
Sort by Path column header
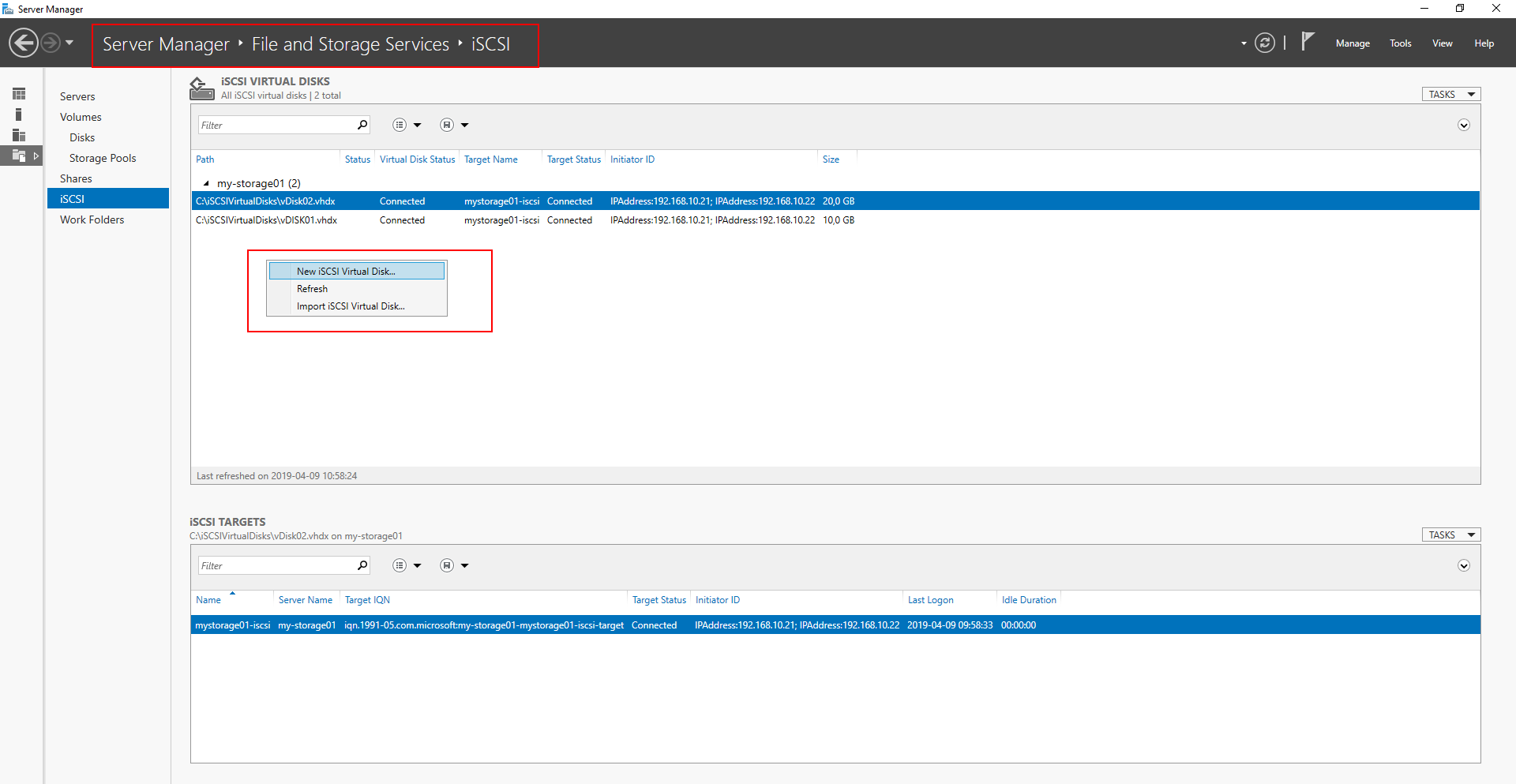pos(205,159)
